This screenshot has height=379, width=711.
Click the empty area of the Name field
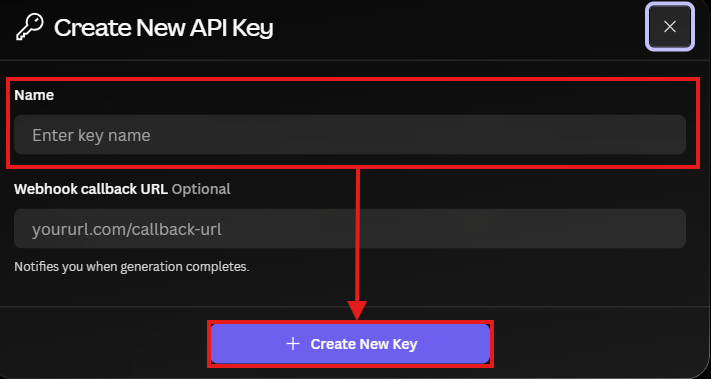coord(417,135)
